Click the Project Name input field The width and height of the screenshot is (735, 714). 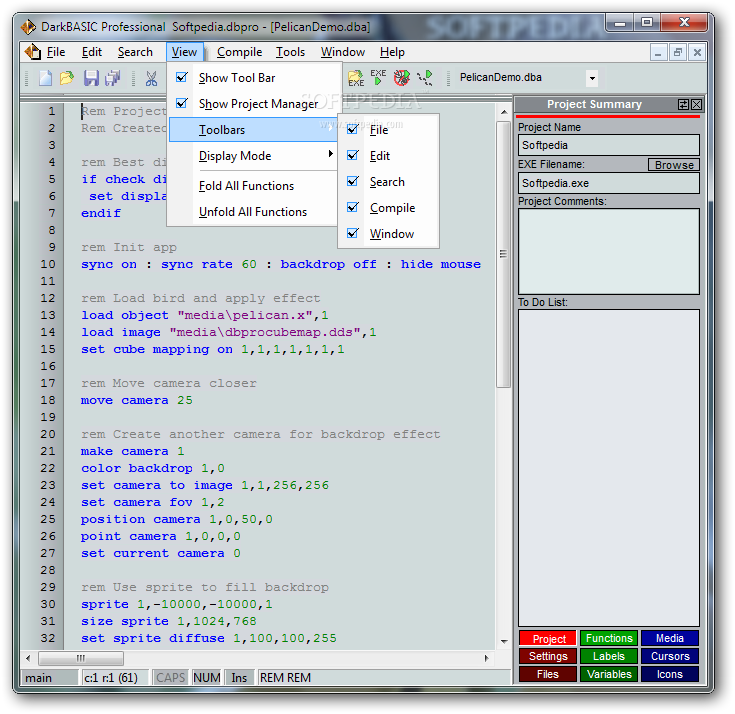pyautogui.click(x=608, y=145)
